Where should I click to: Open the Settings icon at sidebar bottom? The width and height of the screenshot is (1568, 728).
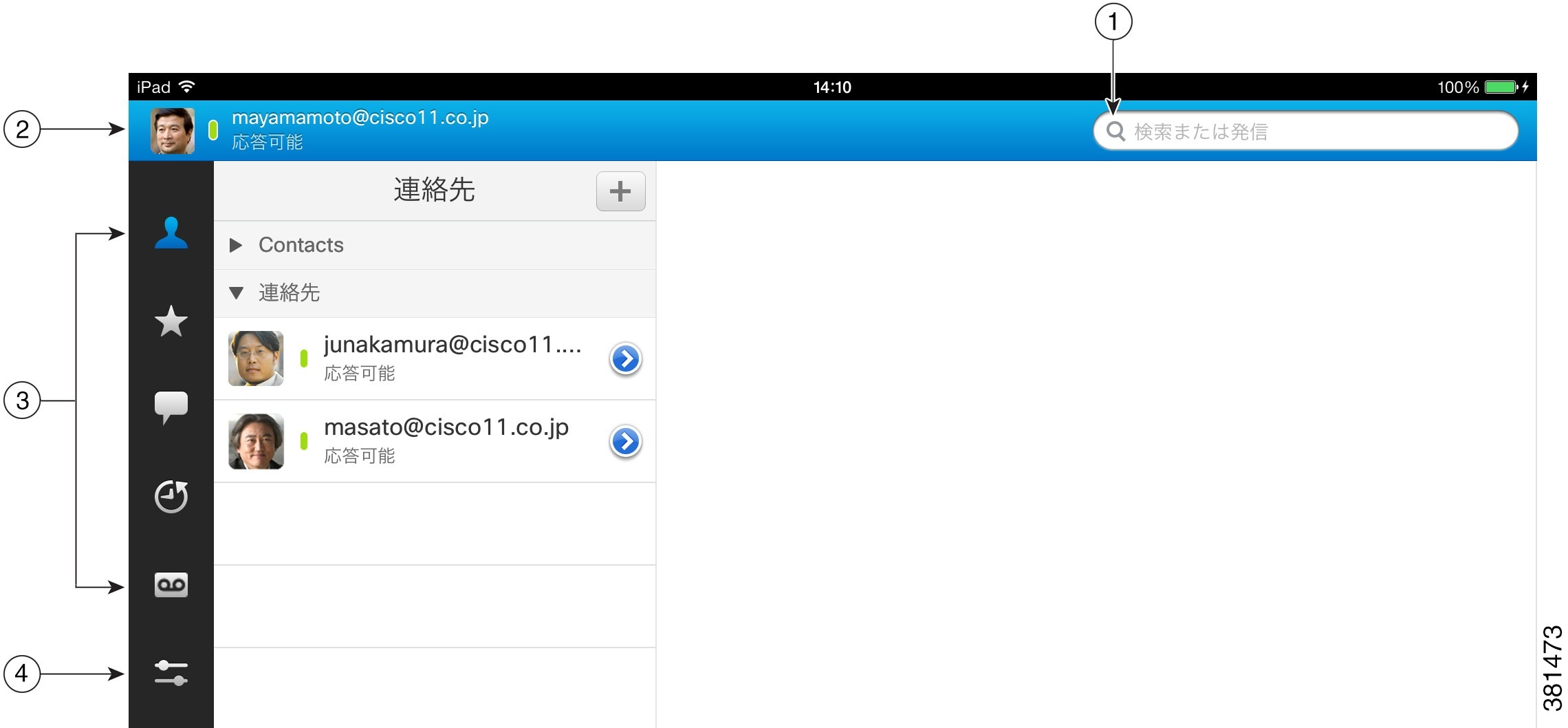tap(171, 673)
